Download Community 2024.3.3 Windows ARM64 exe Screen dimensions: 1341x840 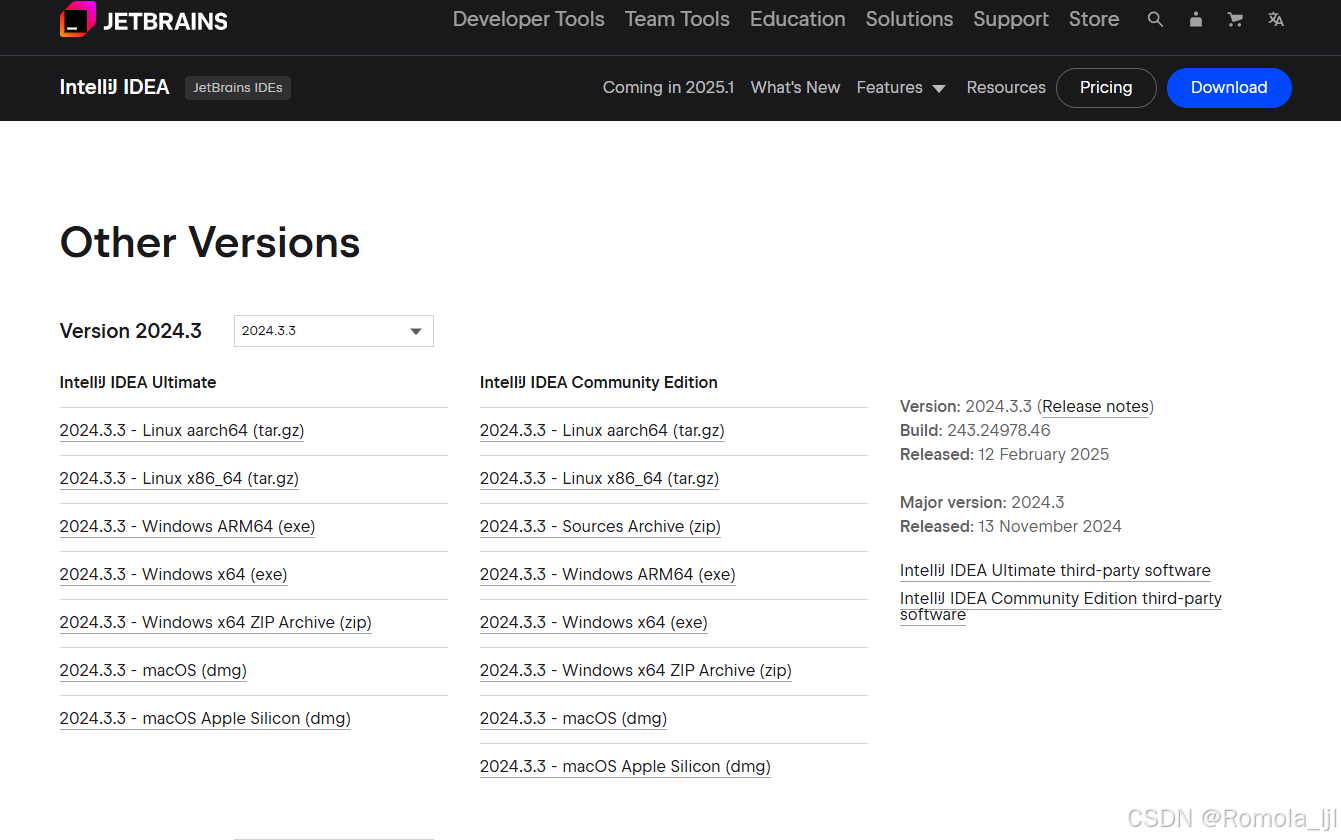coord(607,575)
